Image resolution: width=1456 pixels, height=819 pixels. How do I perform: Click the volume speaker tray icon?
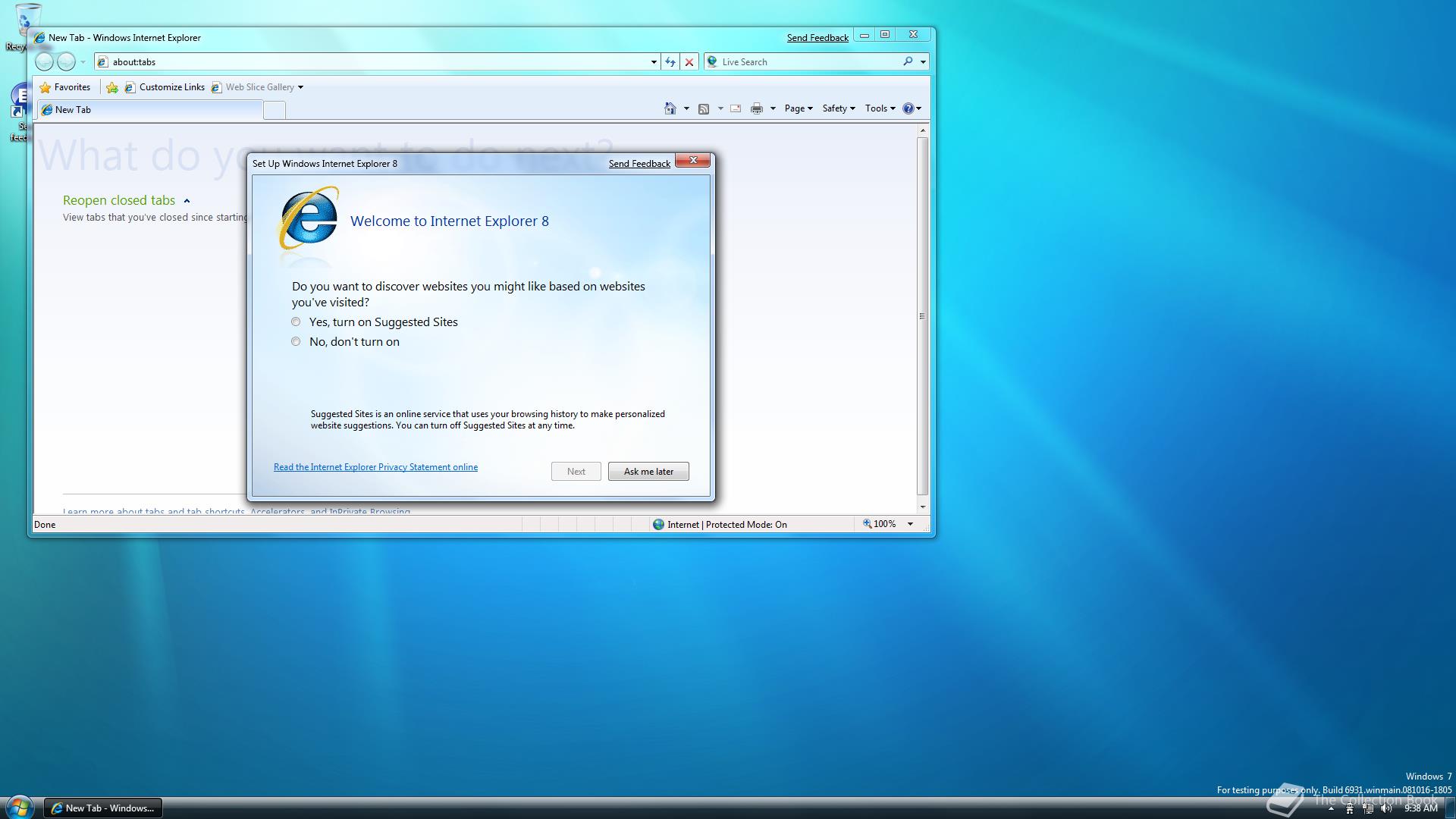point(1386,808)
